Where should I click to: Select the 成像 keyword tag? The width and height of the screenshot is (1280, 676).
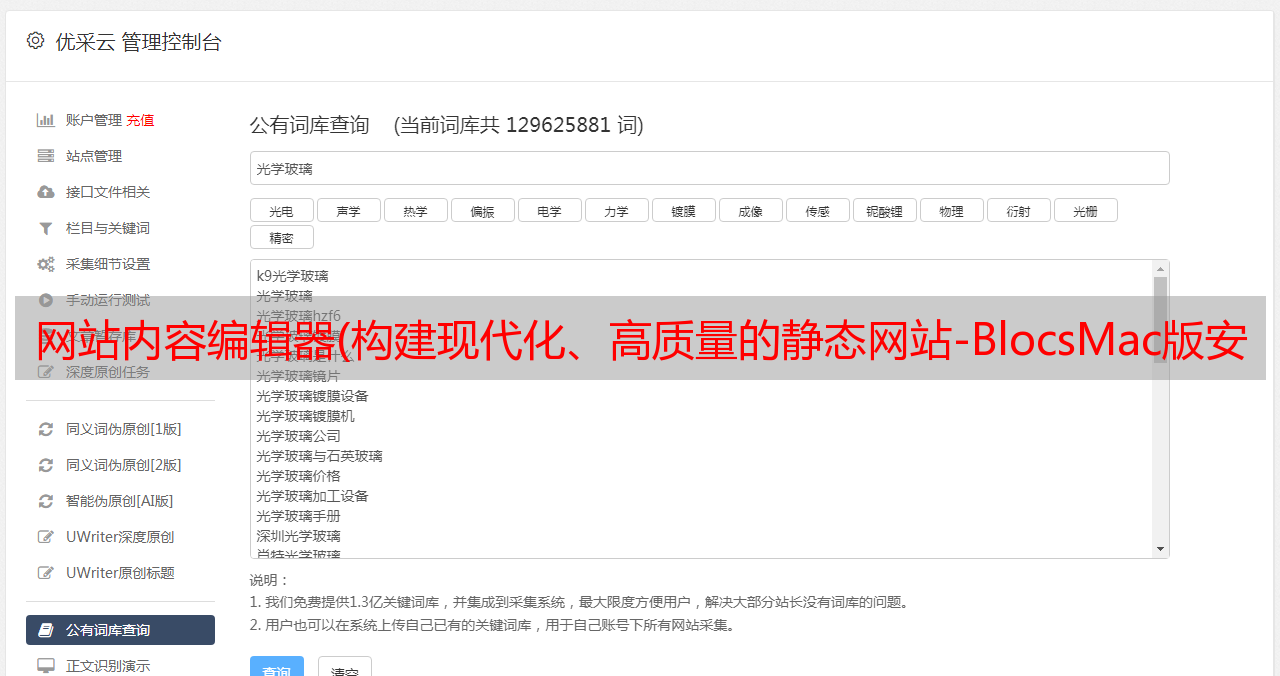(x=750, y=210)
